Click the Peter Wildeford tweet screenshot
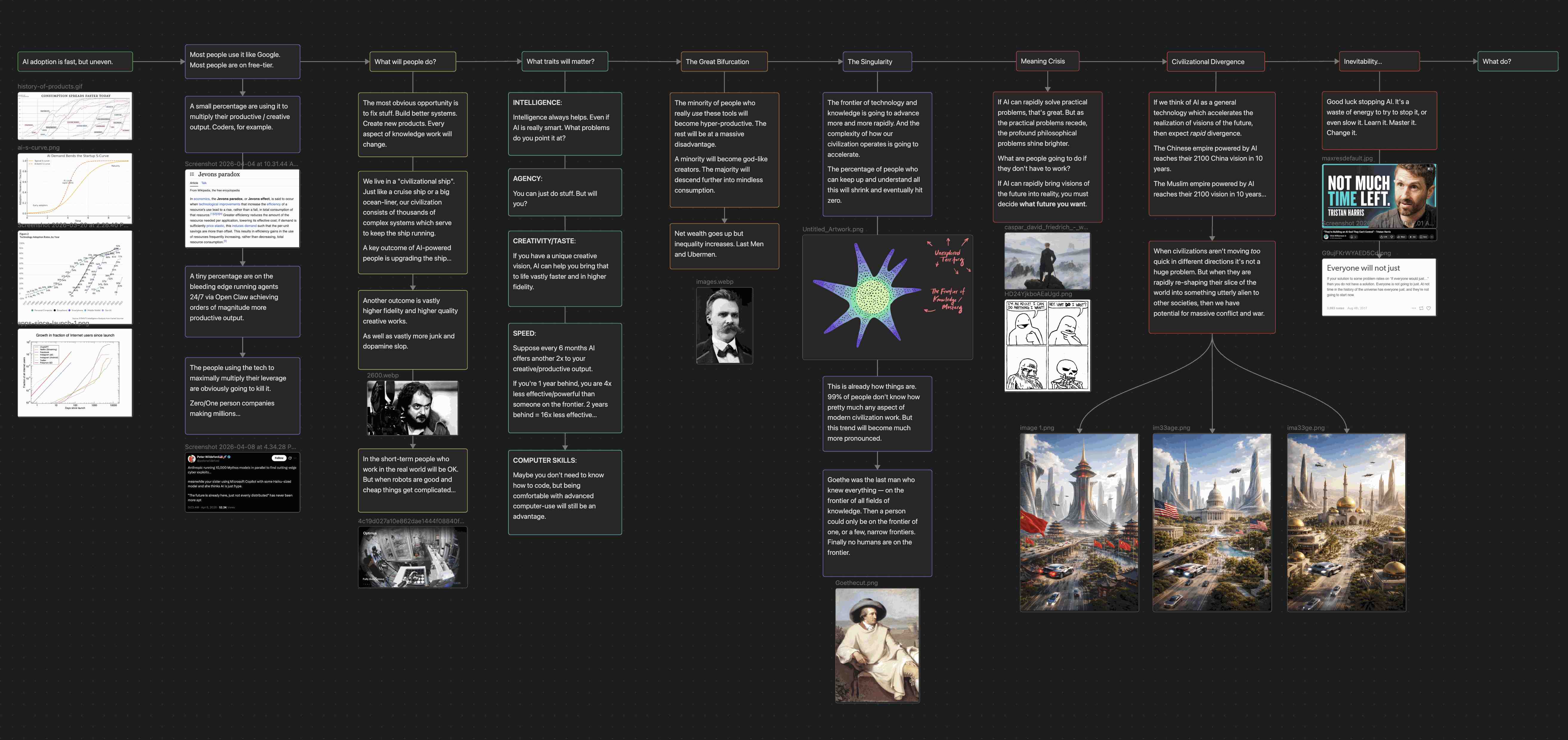The height and width of the screenshot is (740, 1568). click(242, 482)
